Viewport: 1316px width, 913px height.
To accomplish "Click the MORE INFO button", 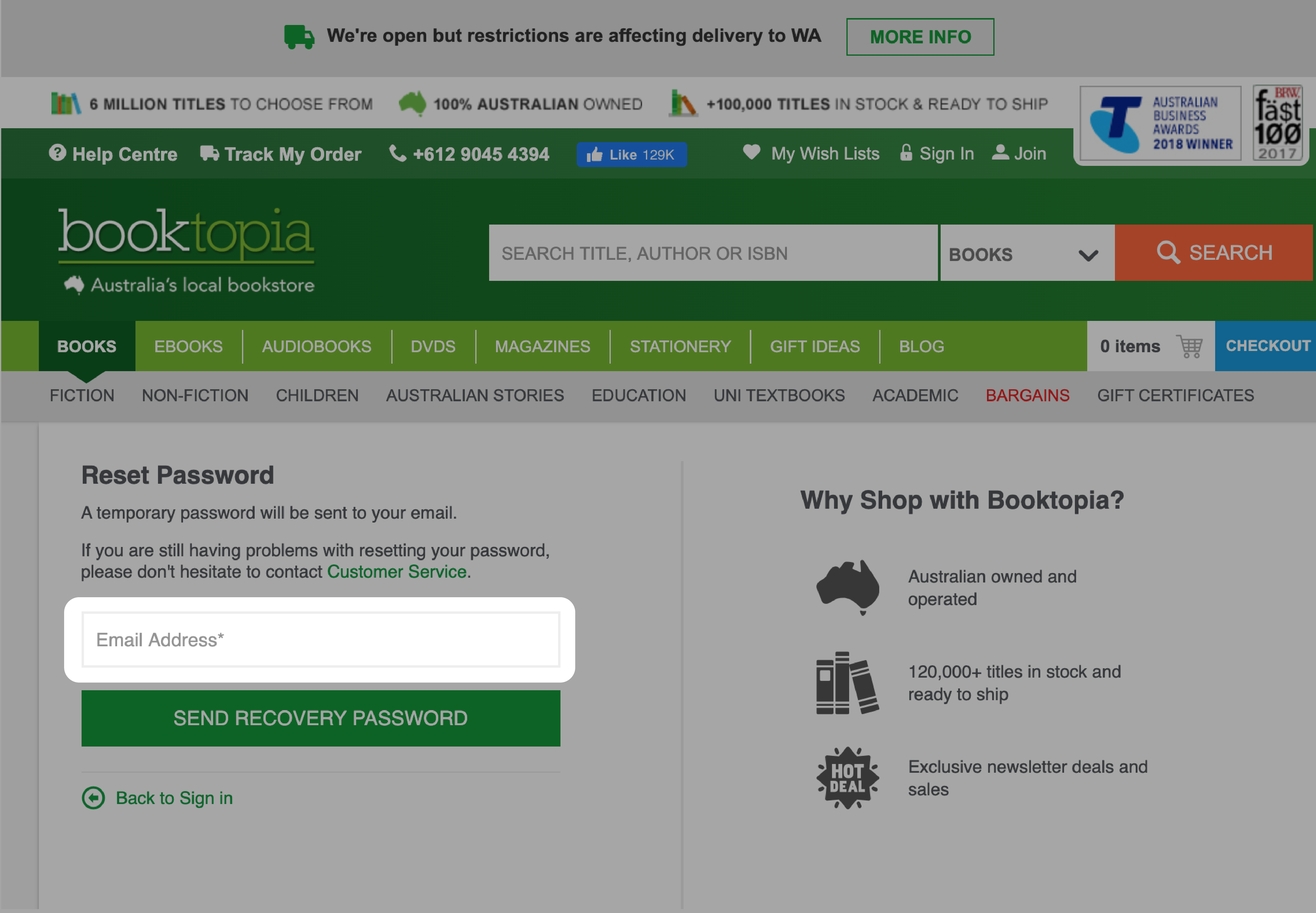I will (x=920, y=37).
